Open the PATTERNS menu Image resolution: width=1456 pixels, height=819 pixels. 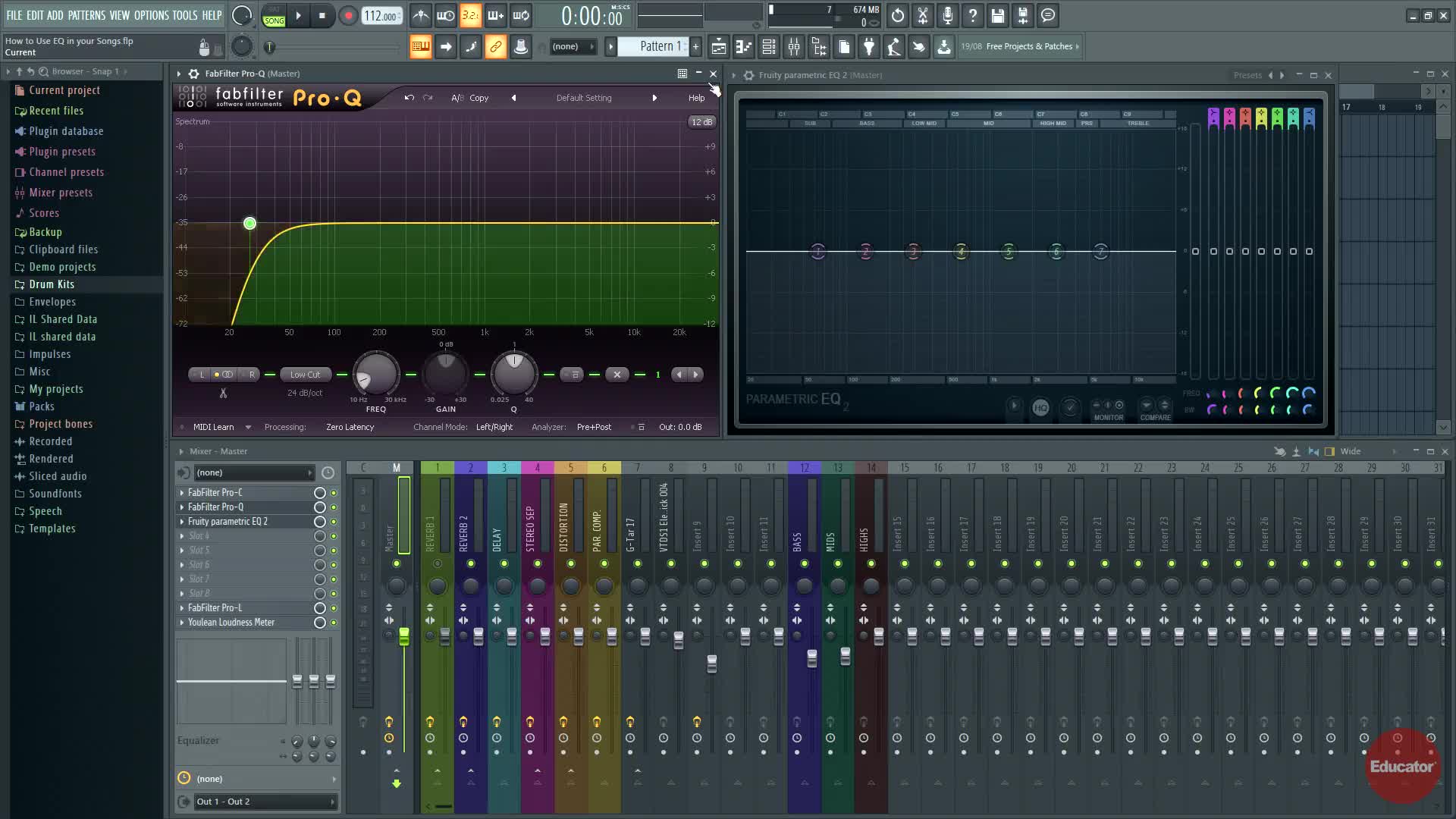(86, 15)
